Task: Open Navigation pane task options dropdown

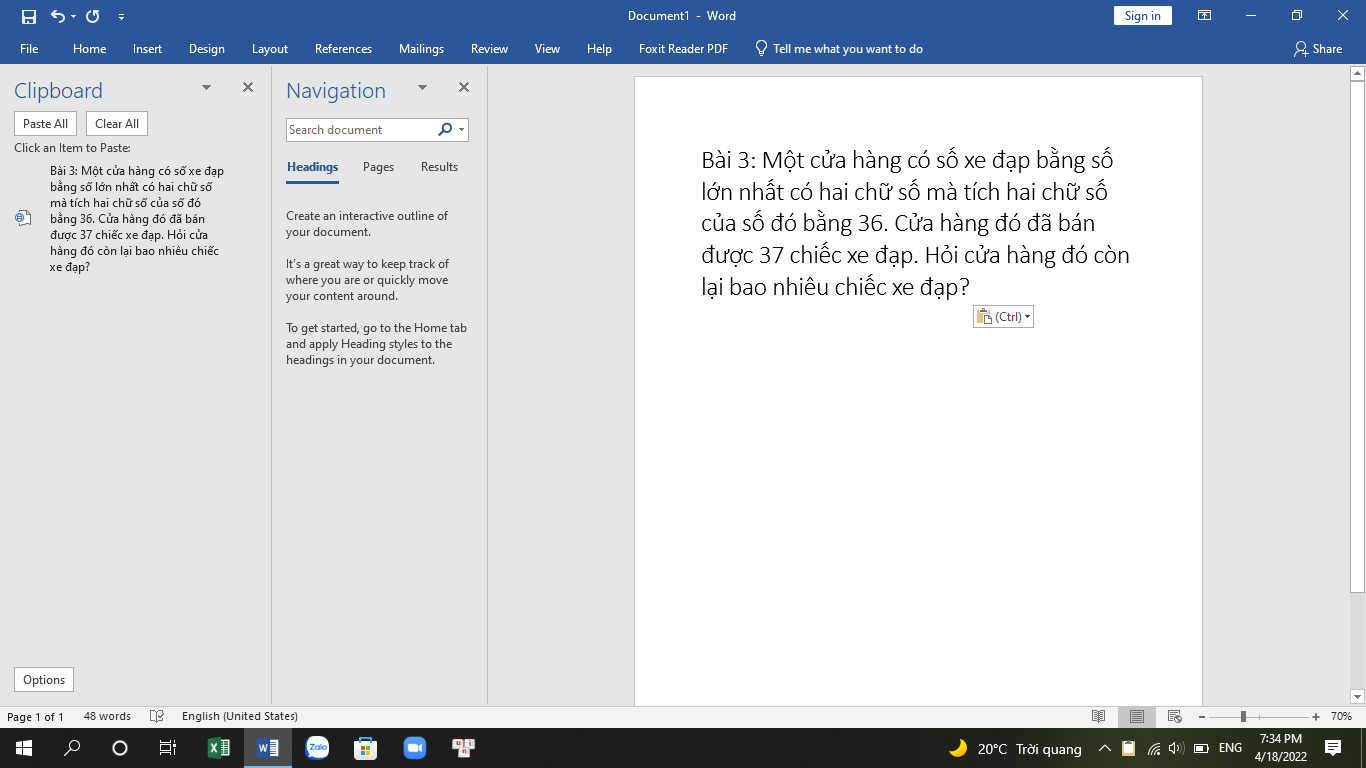Action: 422,88
